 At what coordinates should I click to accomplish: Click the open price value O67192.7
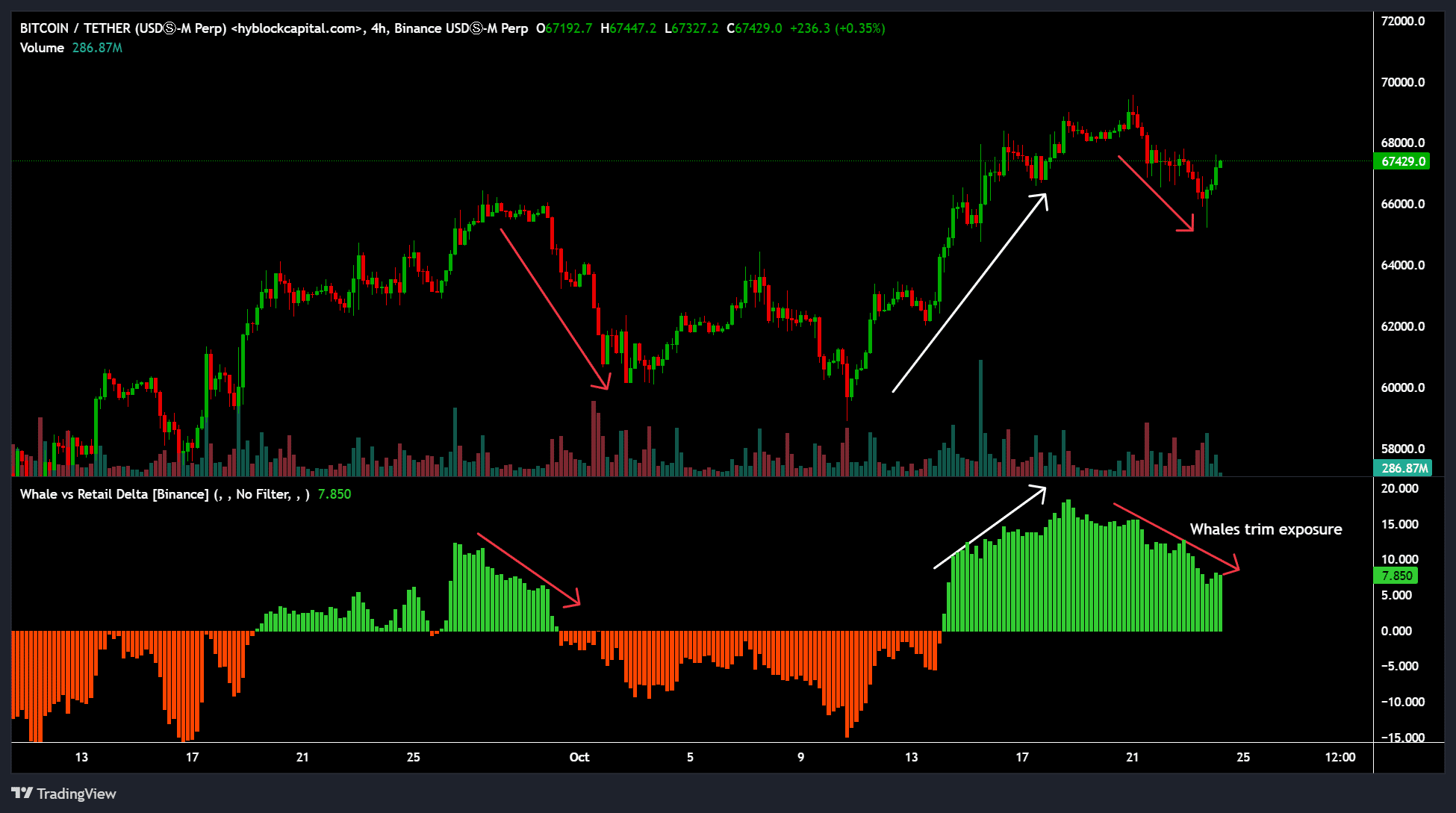564,28
